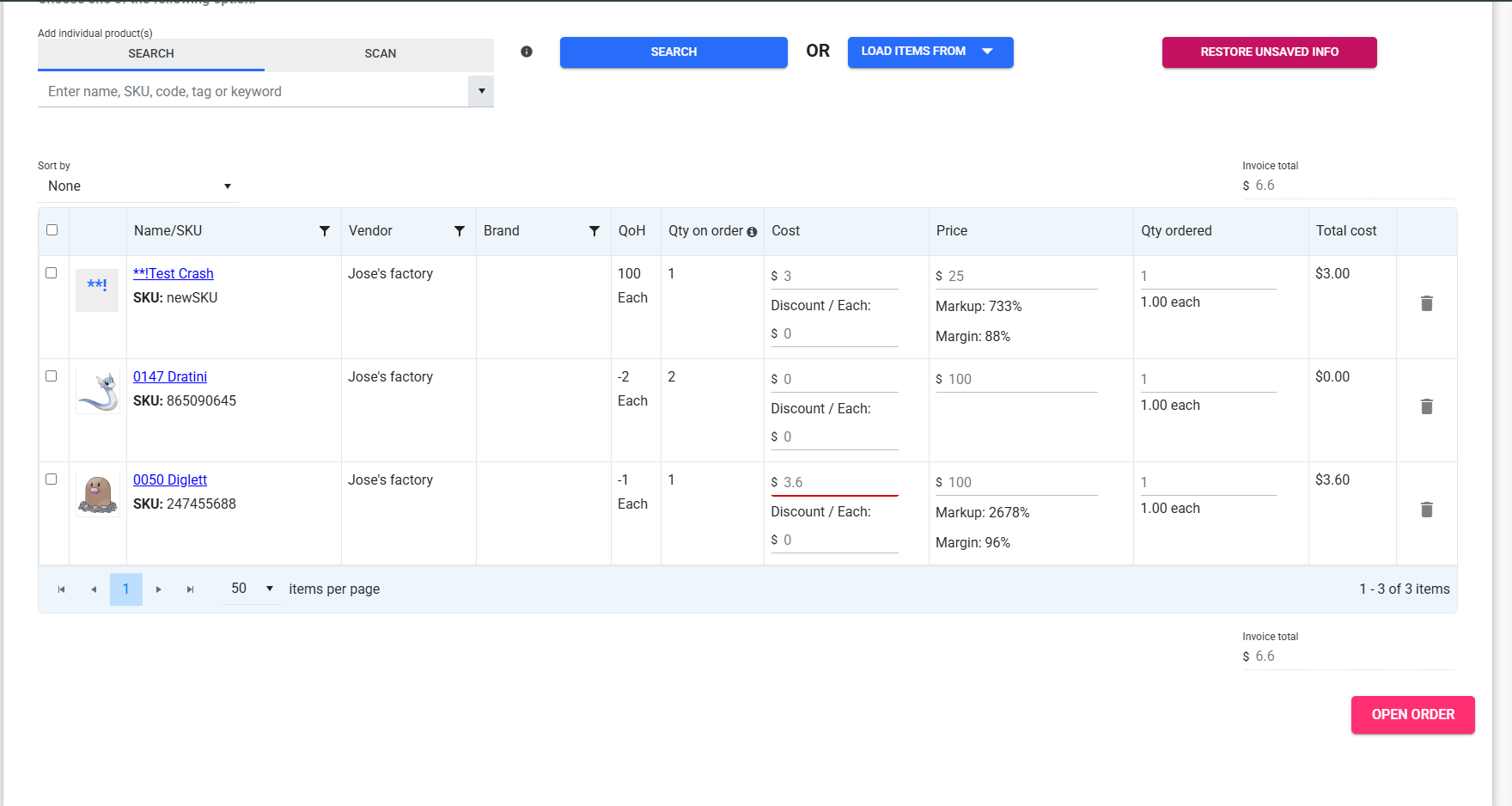Open the Load Items From dropdown
The image size is (1512, 806).
click(x=930, y=52)
